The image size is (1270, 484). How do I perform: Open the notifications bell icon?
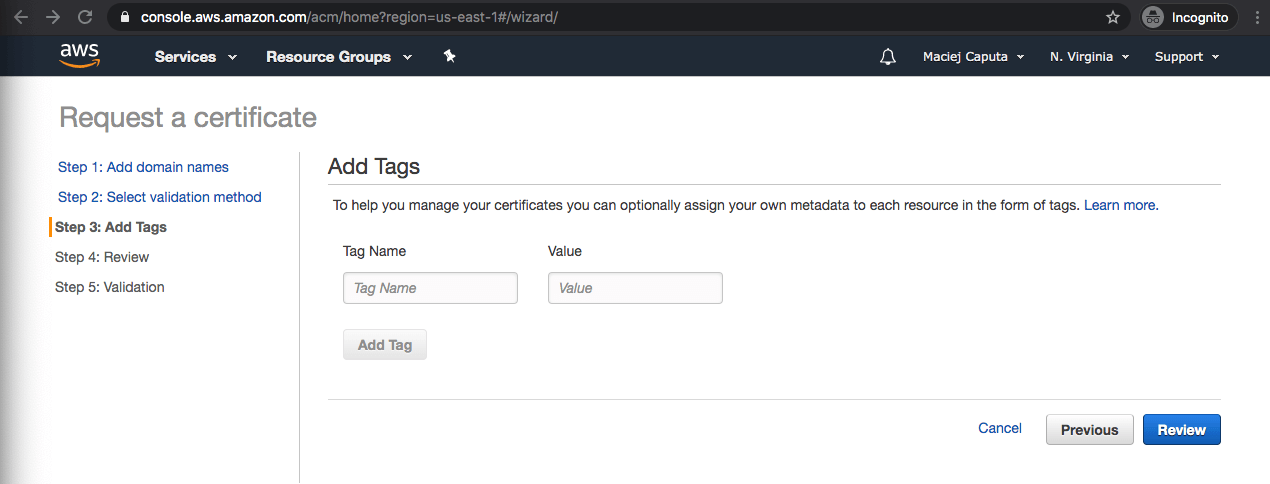tap(887, 57)
